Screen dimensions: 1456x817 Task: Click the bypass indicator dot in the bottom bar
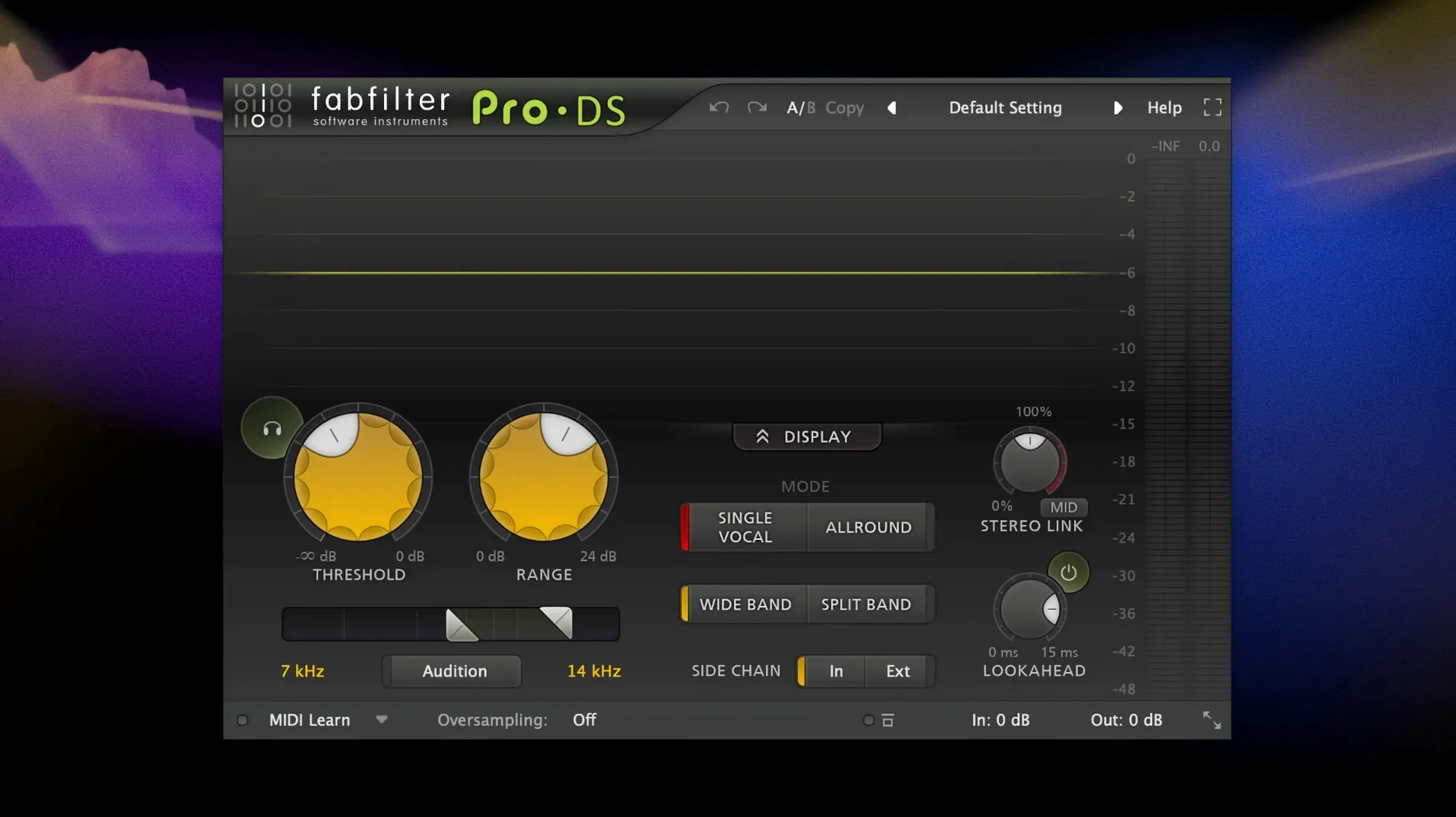(868, 720)
